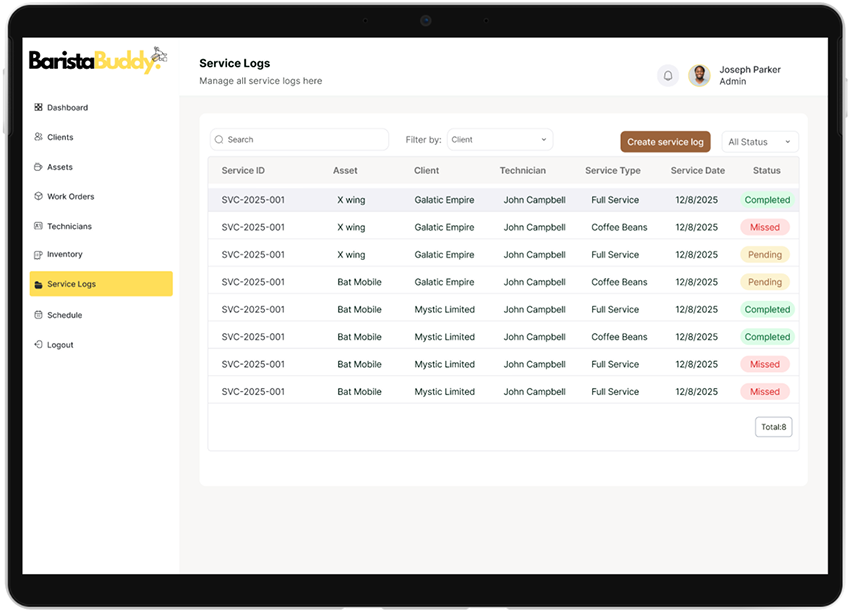Click the Inventory icon
Image resolution: width=849 pixels, height=613 pixels.
click(x=36, y=254)
